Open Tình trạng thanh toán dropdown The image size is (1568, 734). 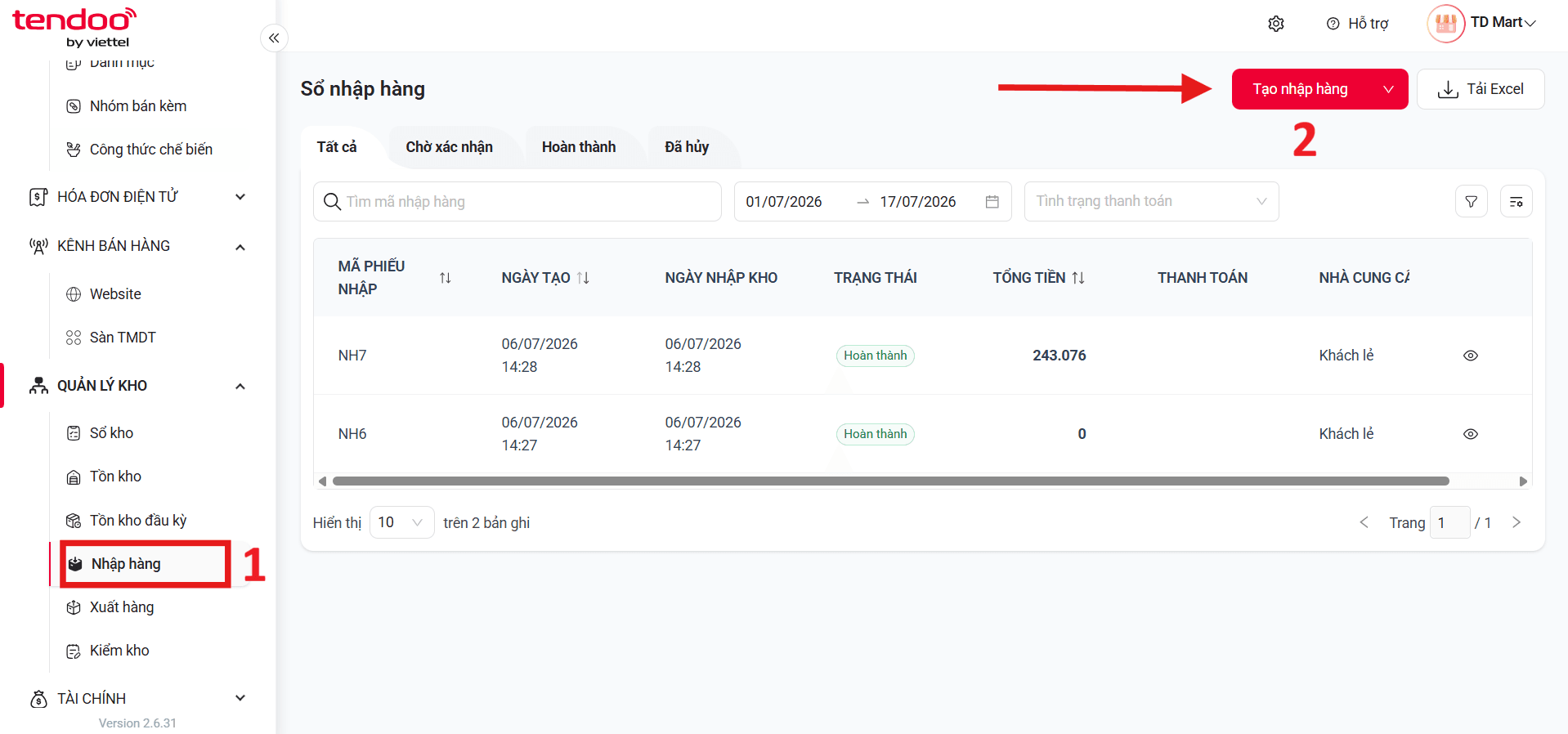tap(1151, 202)
